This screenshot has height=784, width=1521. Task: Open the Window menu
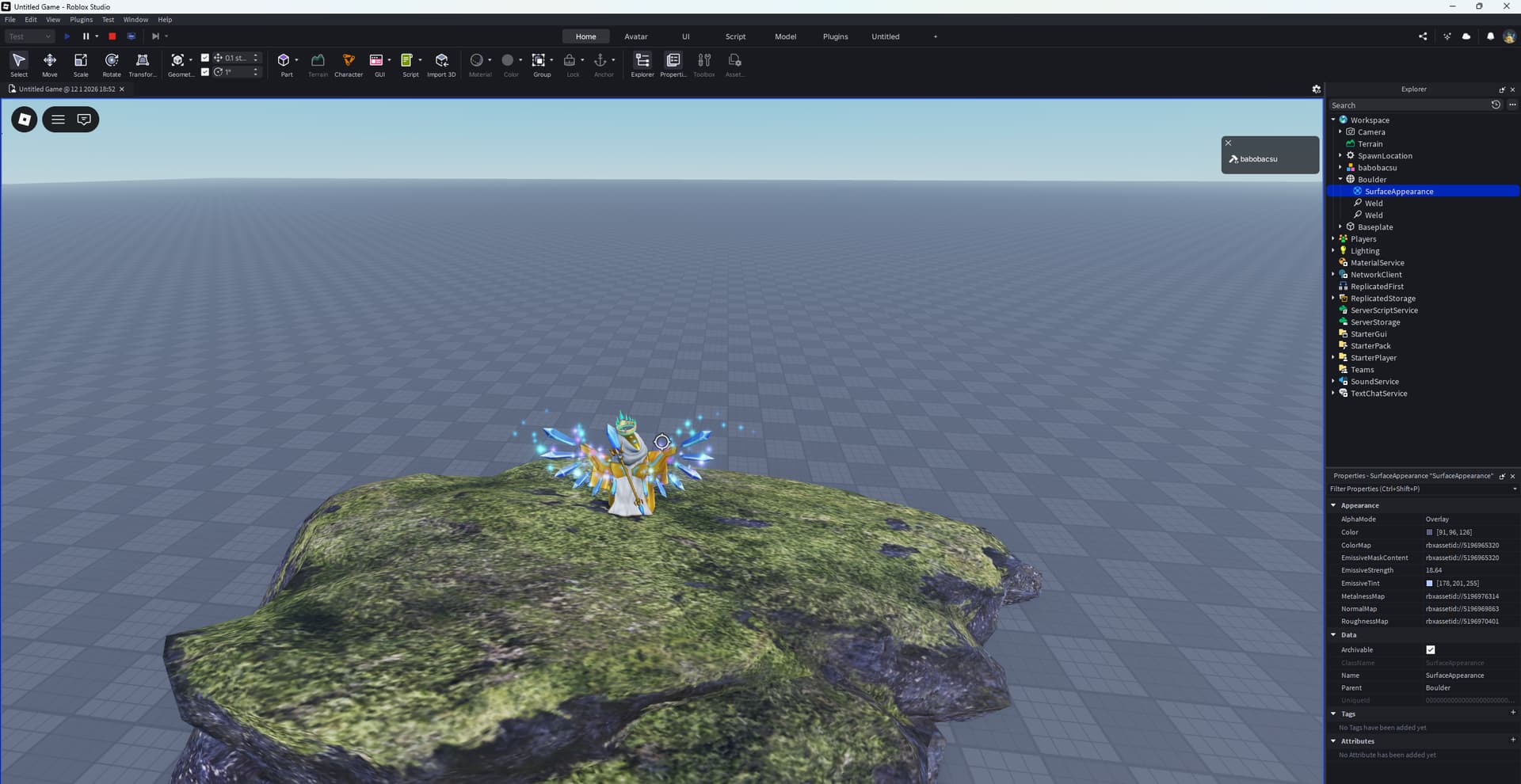(x=135, y=20)
